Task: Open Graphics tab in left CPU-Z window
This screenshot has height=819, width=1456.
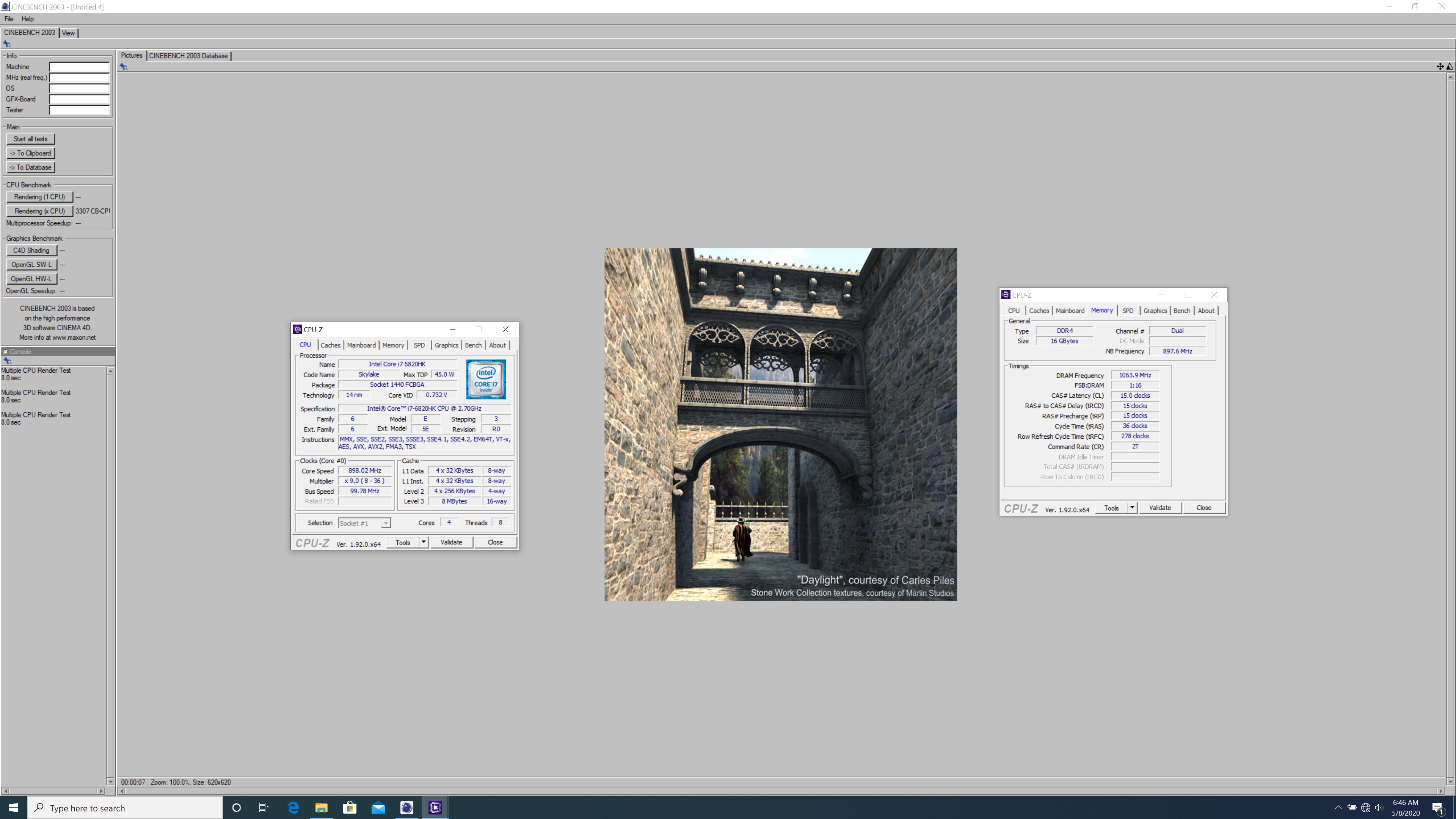Action: point(446,345)
